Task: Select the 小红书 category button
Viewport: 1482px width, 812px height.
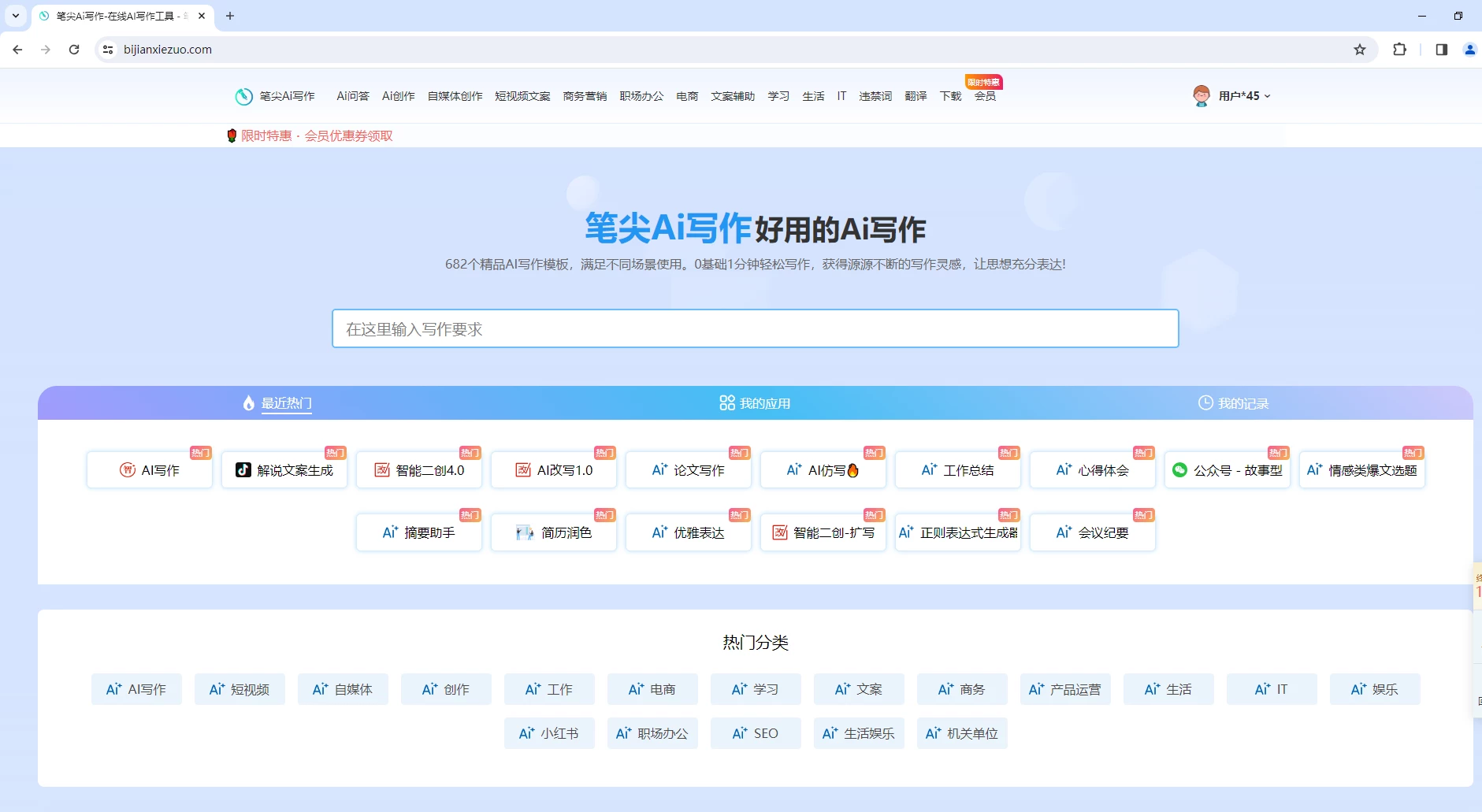Action: pos(549,733)
